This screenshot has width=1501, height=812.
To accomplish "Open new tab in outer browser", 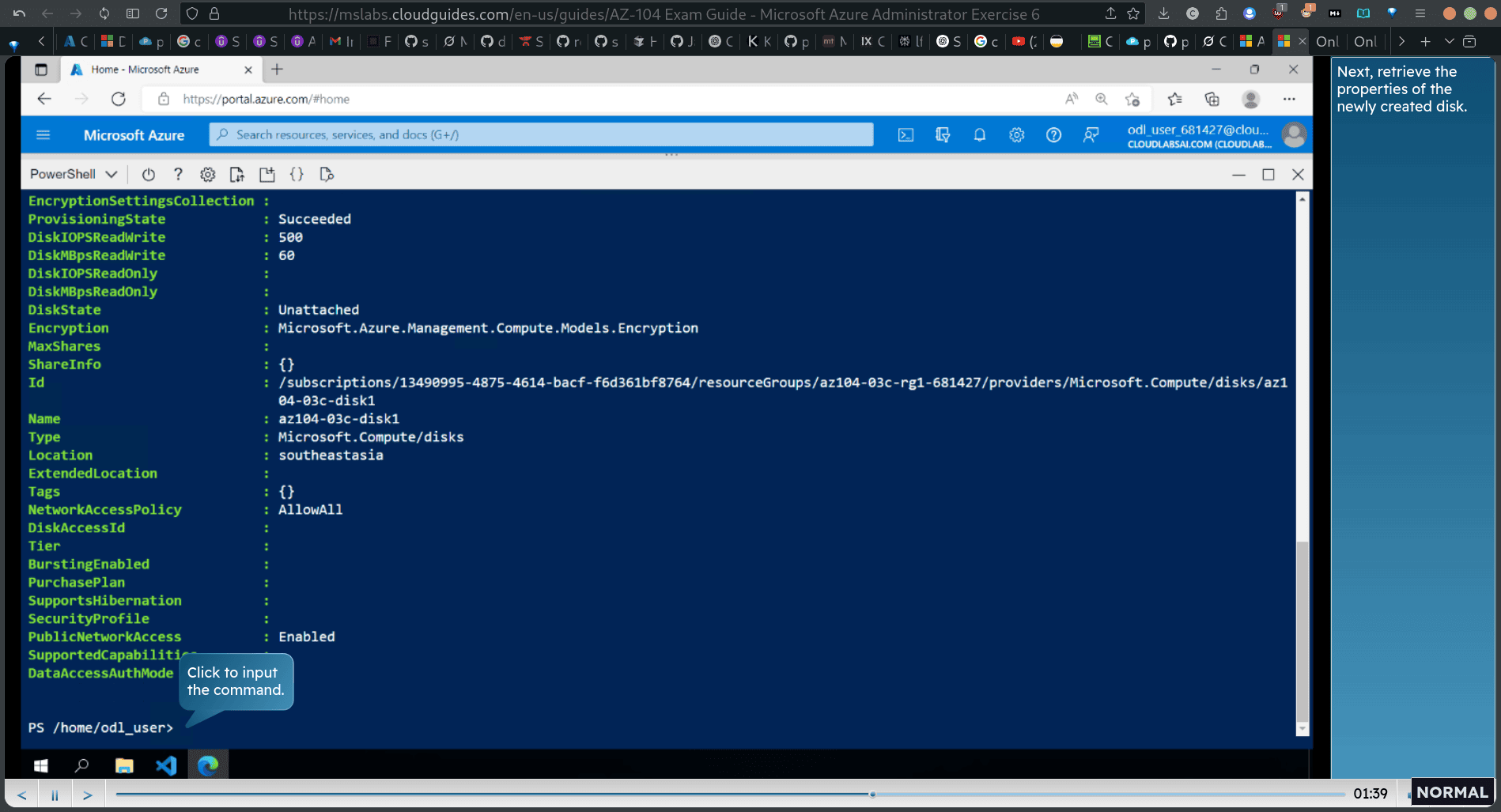I will tap(1425, 41).
